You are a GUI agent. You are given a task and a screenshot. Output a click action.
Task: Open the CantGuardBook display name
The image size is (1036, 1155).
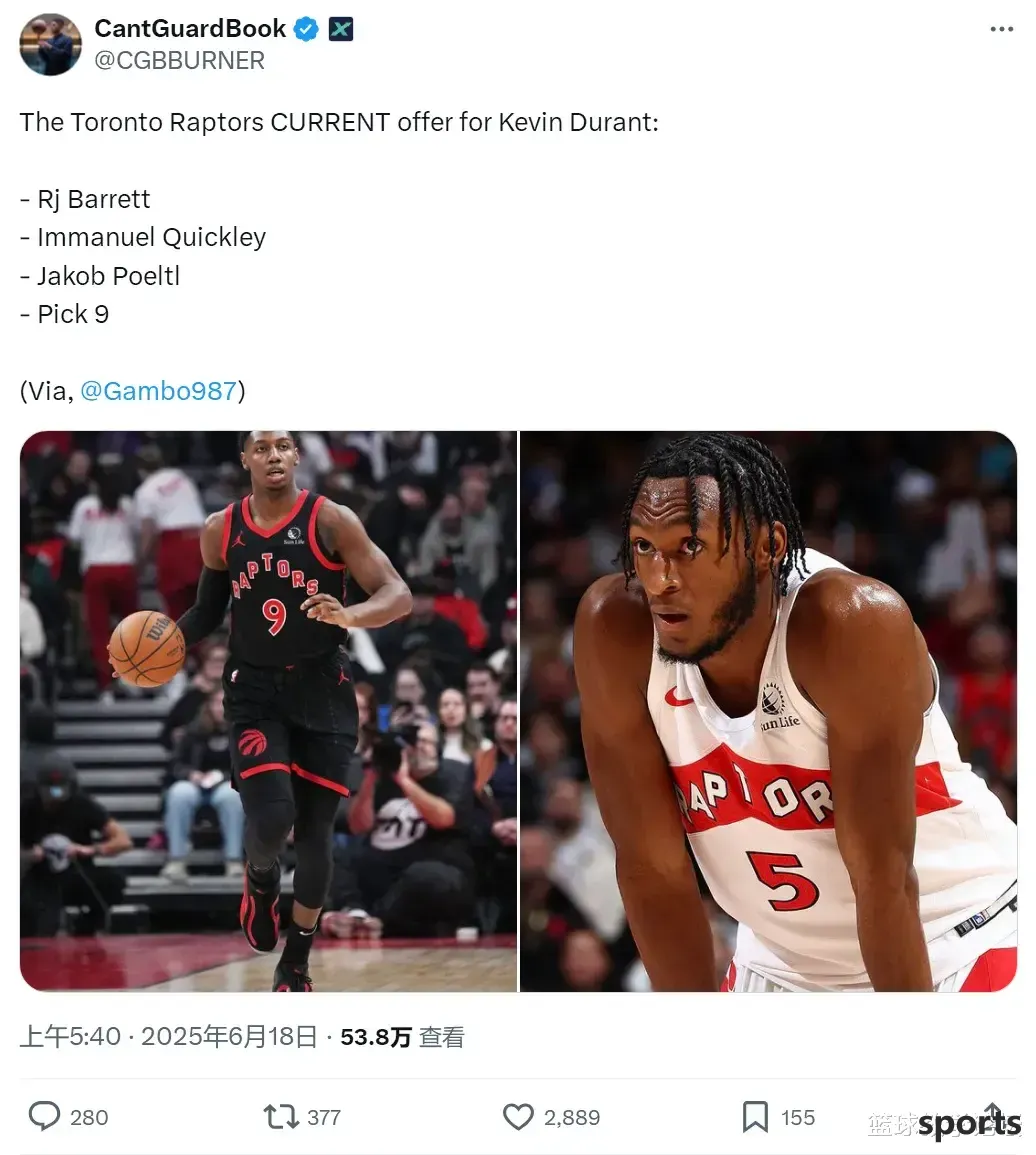(190, 29)
